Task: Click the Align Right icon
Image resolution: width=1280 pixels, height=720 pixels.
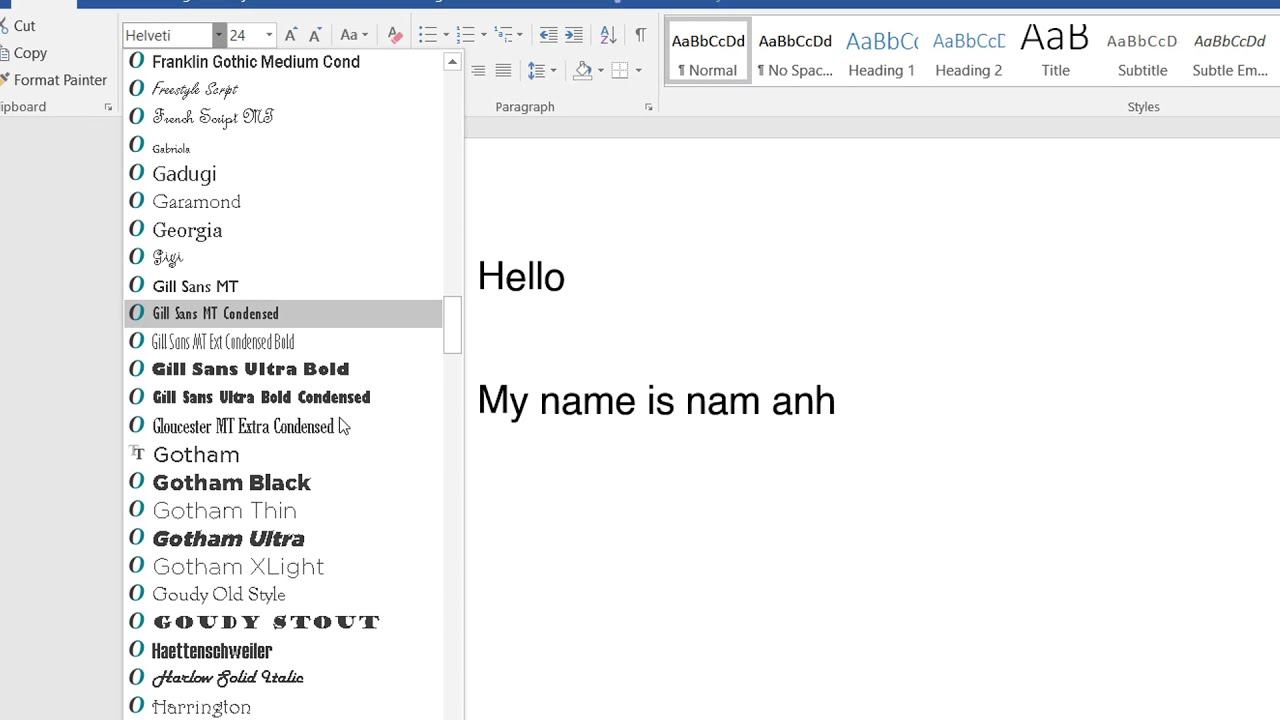Action: coord(478,70)
